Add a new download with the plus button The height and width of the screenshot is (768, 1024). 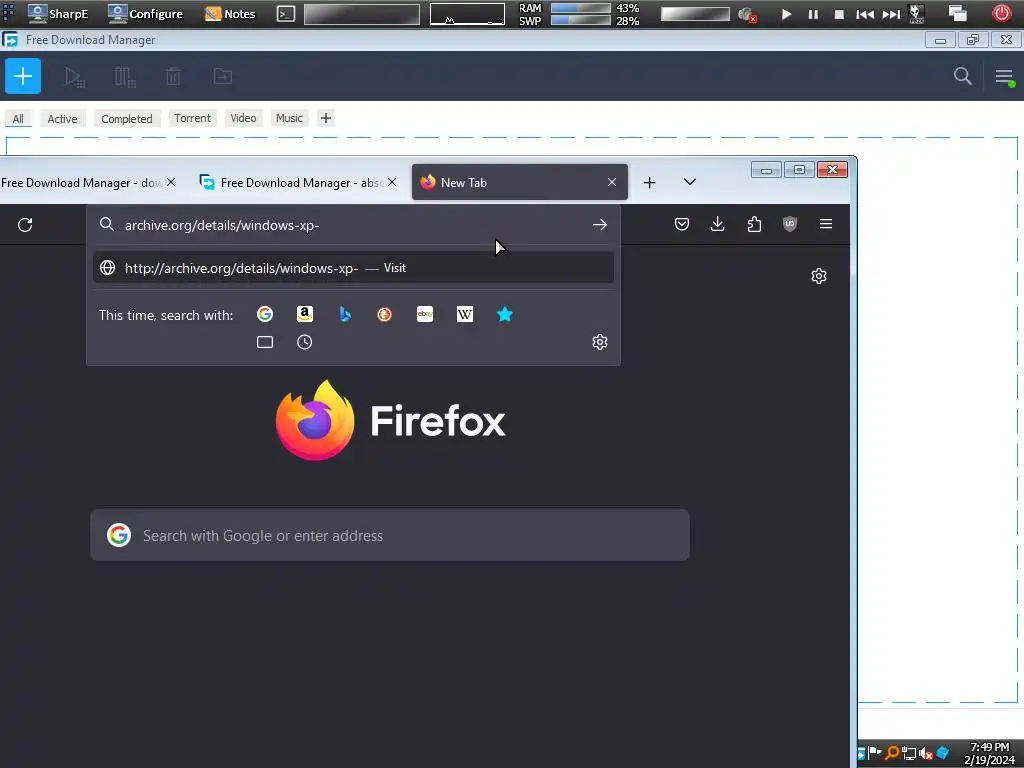coord(23,76)
